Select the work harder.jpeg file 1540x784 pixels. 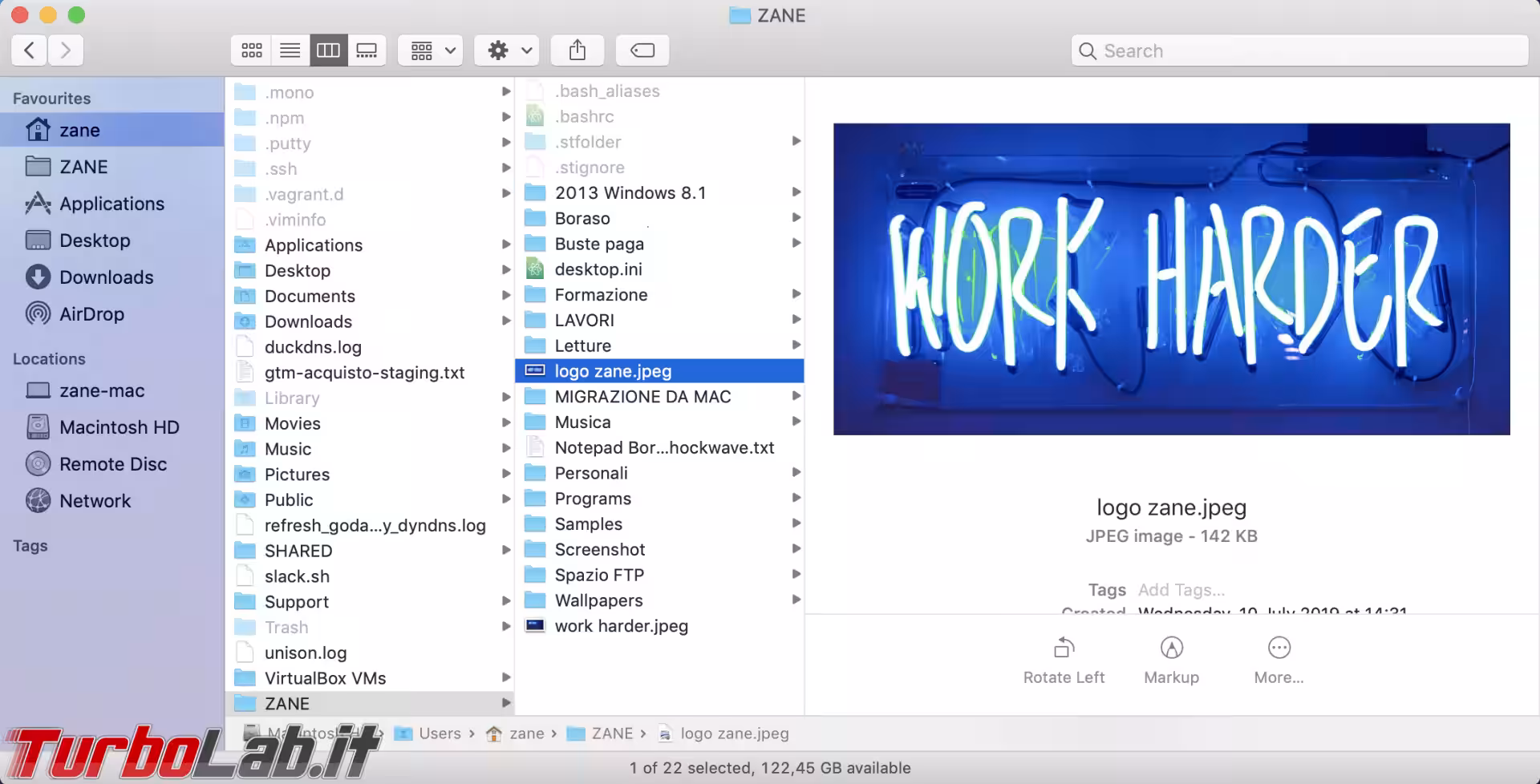(x=622, y=626)
